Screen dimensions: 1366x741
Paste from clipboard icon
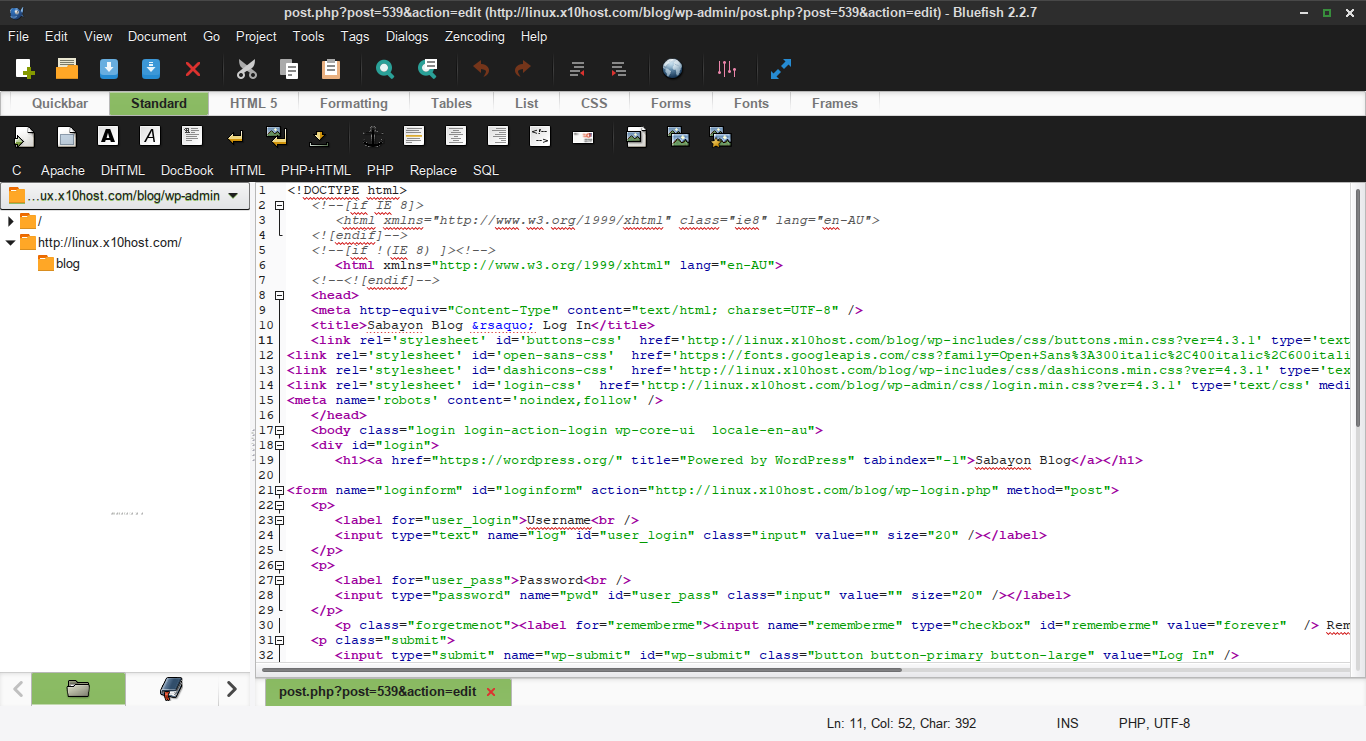pyautogui.click(x=331, y=69)
